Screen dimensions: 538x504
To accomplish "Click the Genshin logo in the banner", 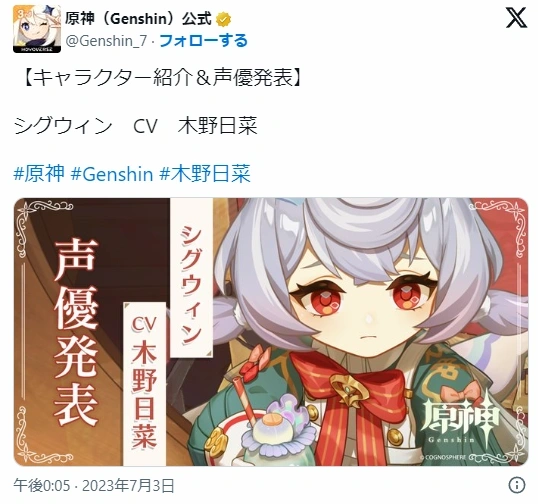I will (x=460, y=420).
